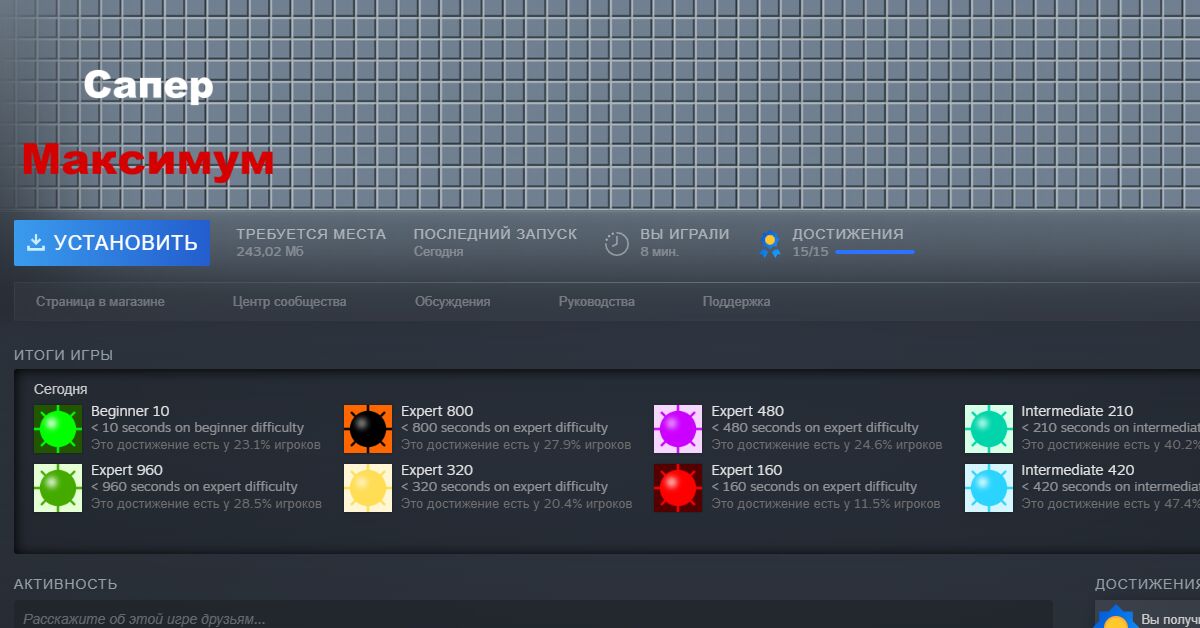Screen dimensions: 1200x628
Task: Open Руководства tab
Action: click(x=596, y=301)
